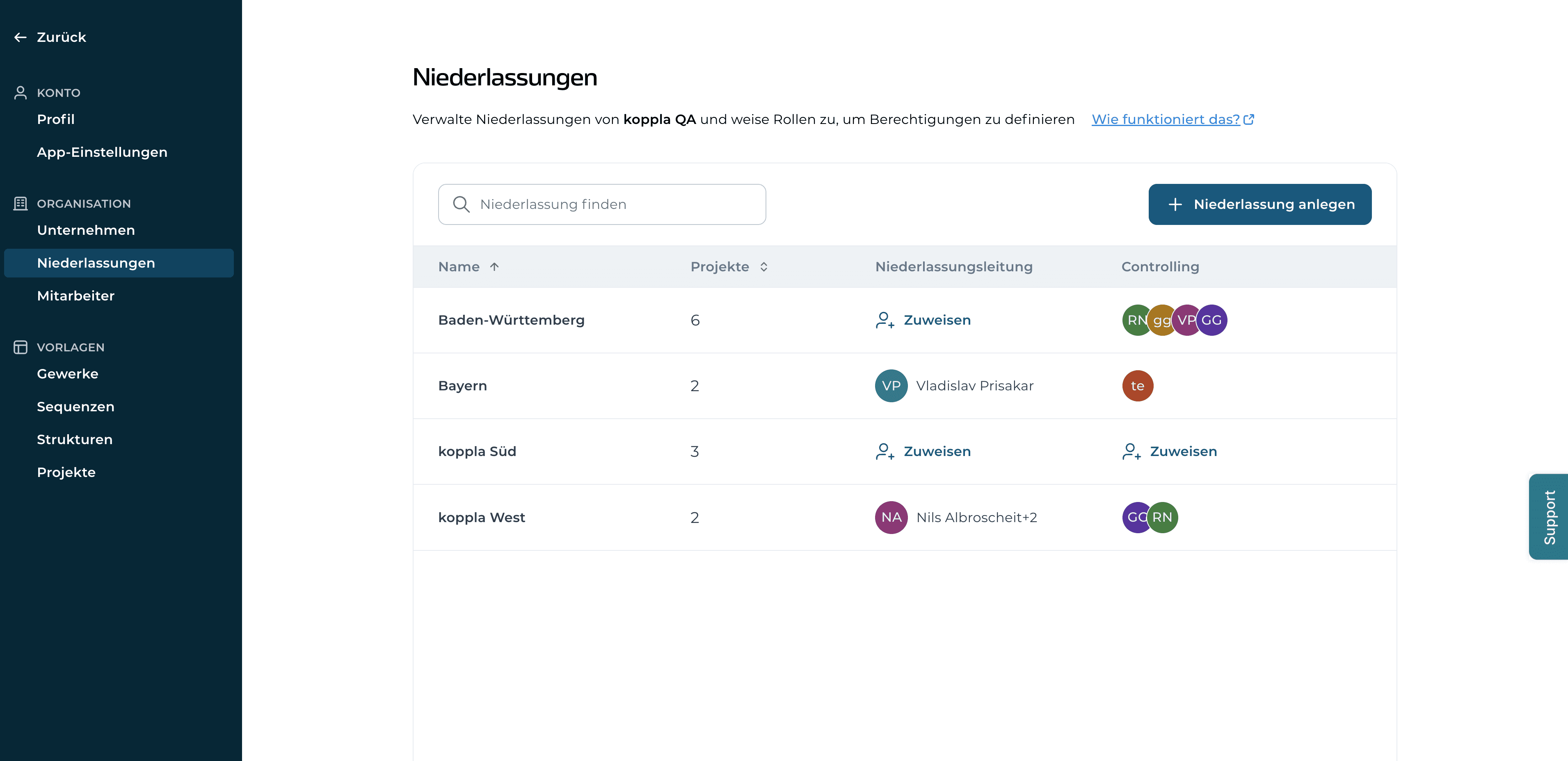
Task: Click the building icon beside ORGANISATION
Action: [x=21, y=203]
